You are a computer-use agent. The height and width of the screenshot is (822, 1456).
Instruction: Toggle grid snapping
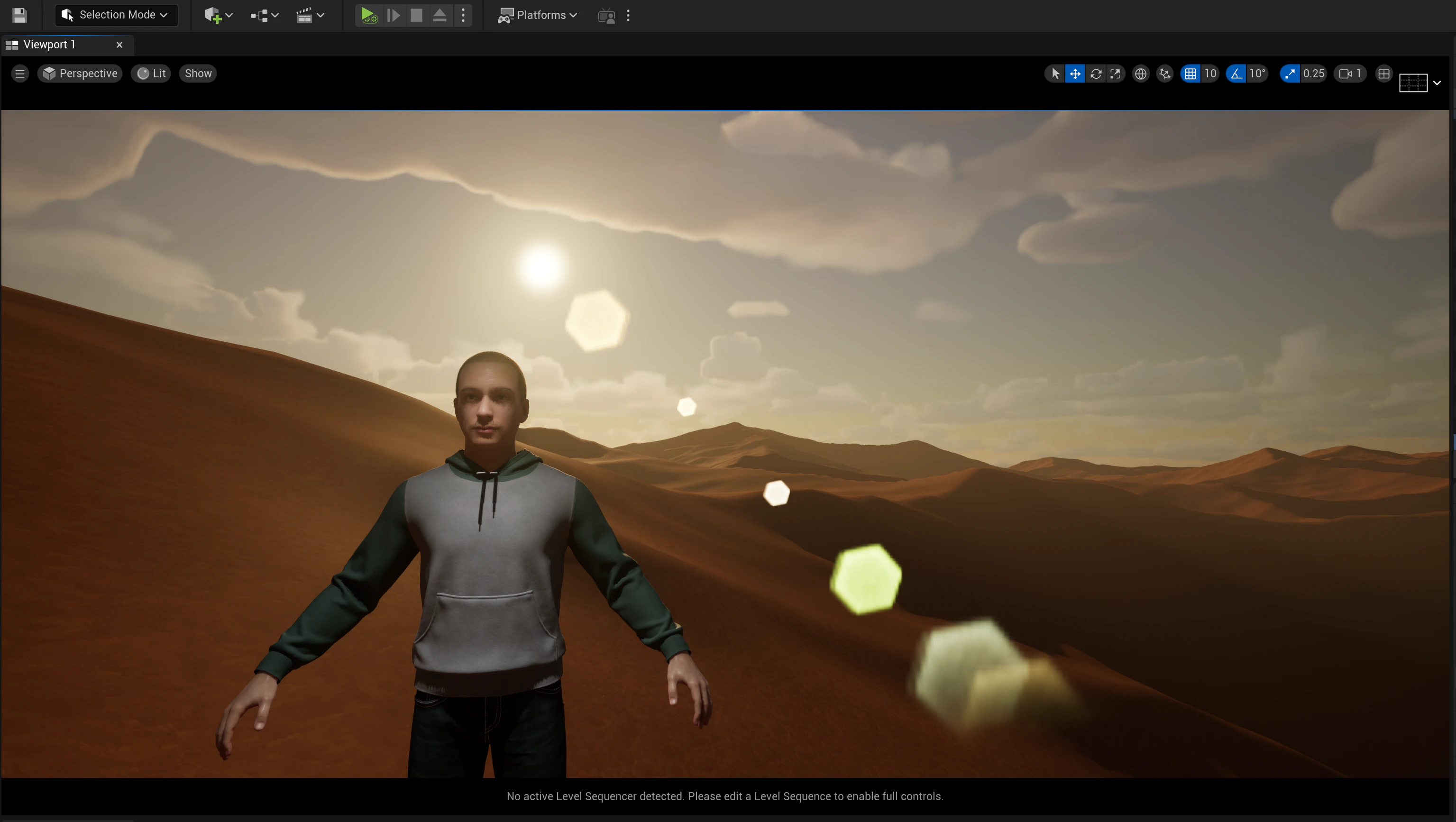[x=1190, y=73]
